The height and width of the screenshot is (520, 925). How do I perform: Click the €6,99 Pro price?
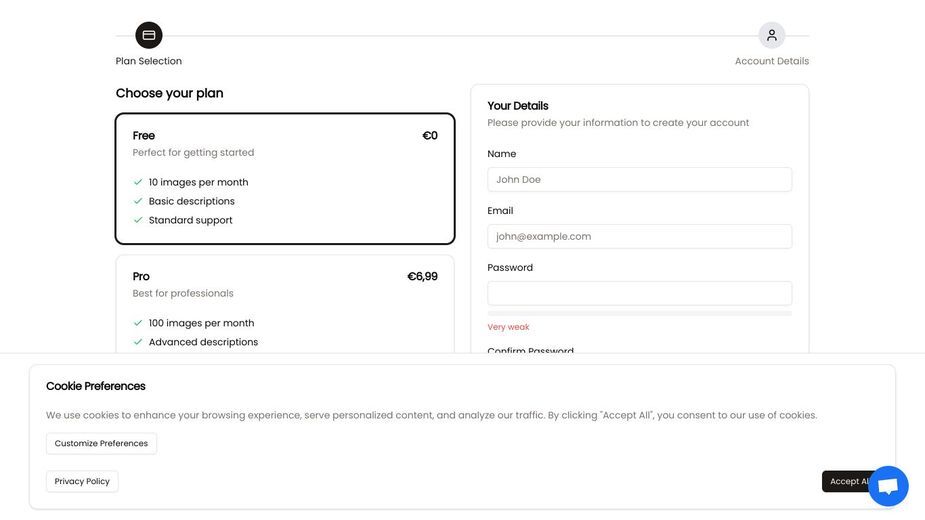[x=422, y=276]
